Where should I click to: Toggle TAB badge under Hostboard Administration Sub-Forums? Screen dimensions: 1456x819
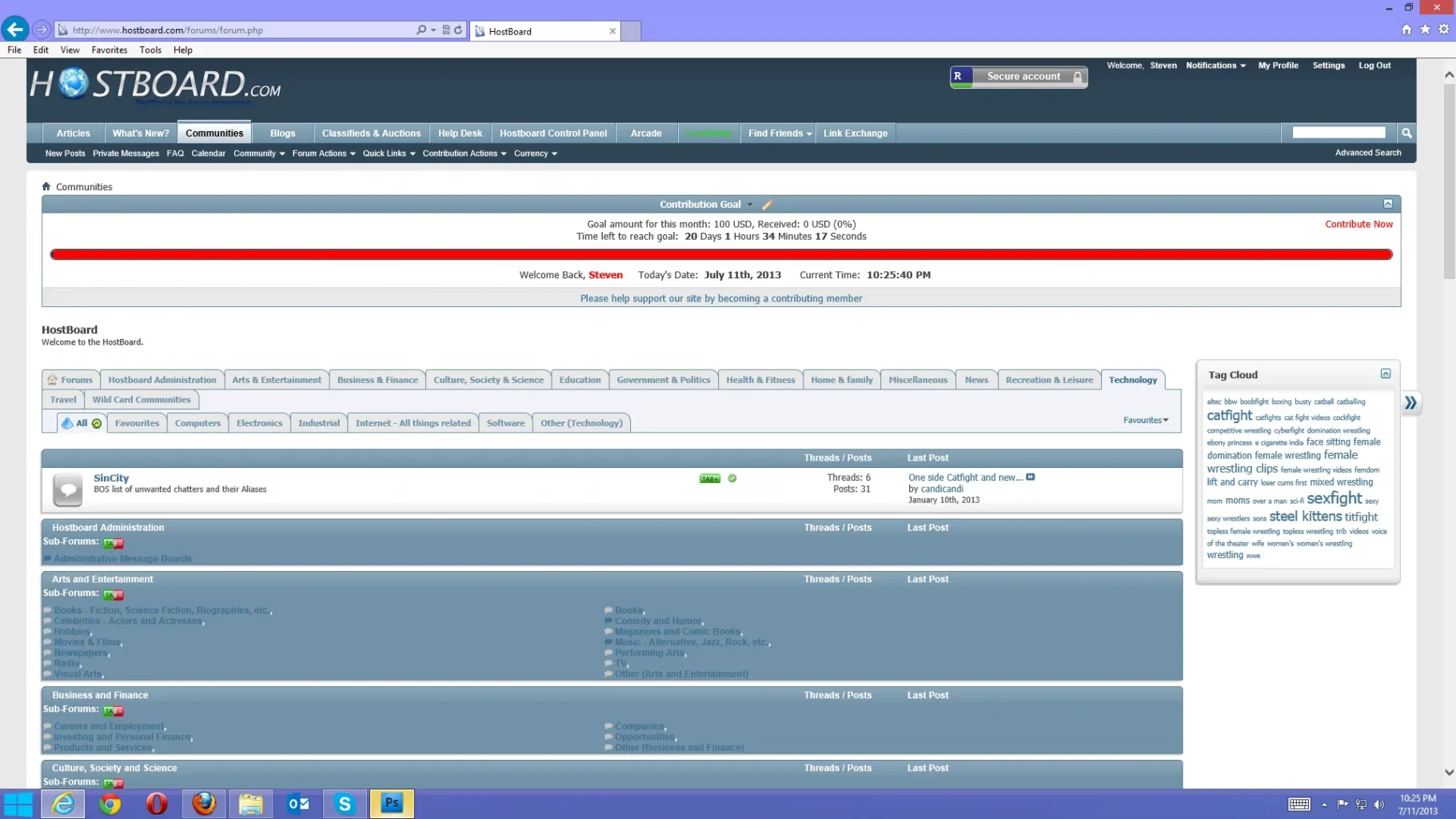(x=114, y=543)
